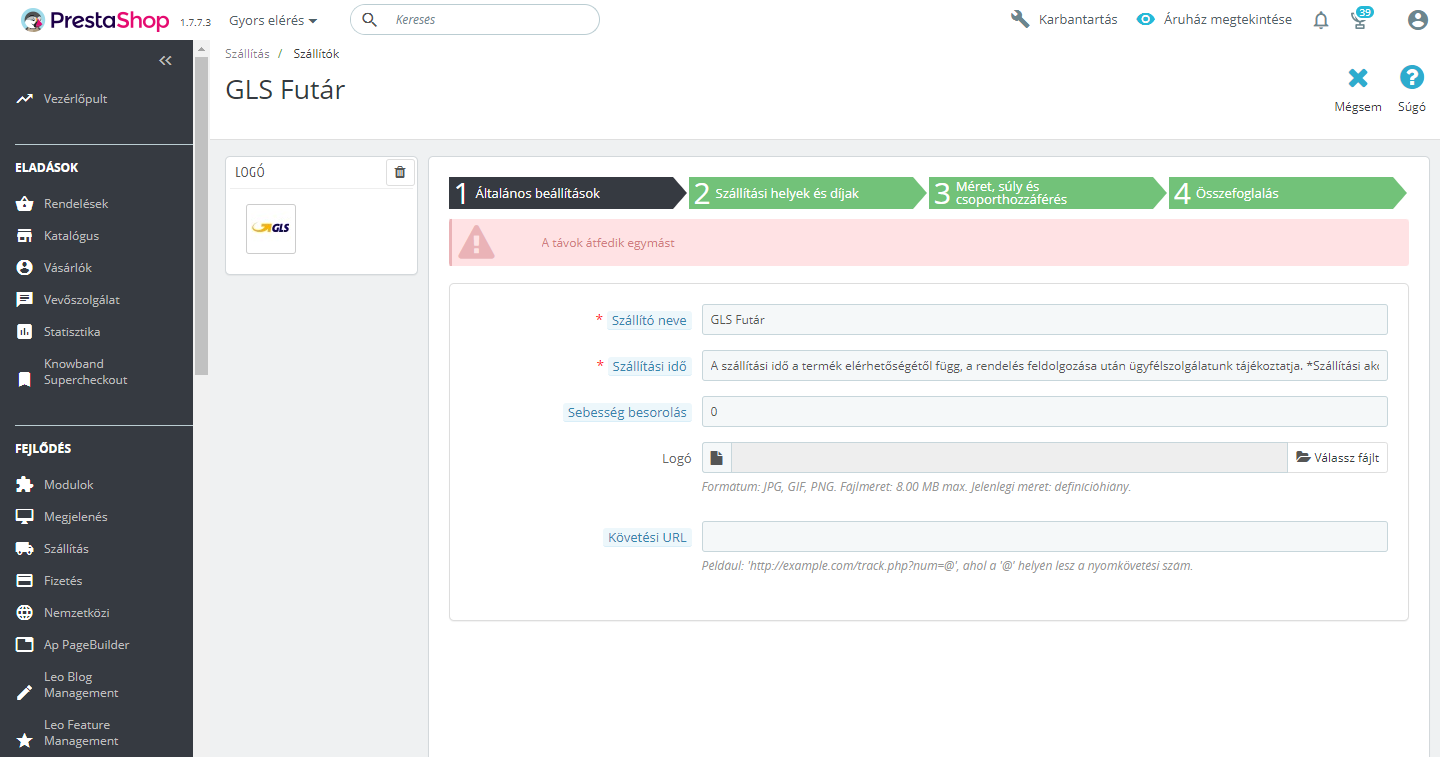The height and width of the screenshot is (757, 1440).
Task: Go to step 4 Összefoglalás
Action: pyautogui.click(x=1288, y=193)
